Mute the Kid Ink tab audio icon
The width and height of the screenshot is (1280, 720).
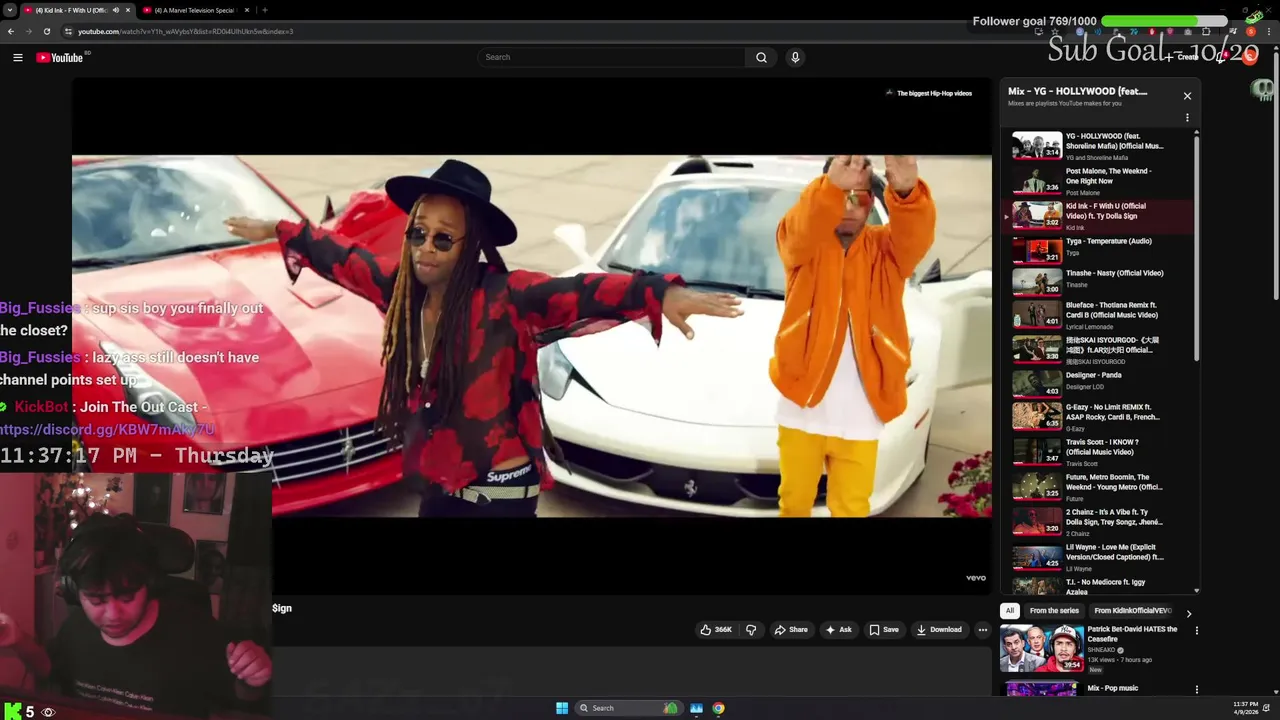115,10
